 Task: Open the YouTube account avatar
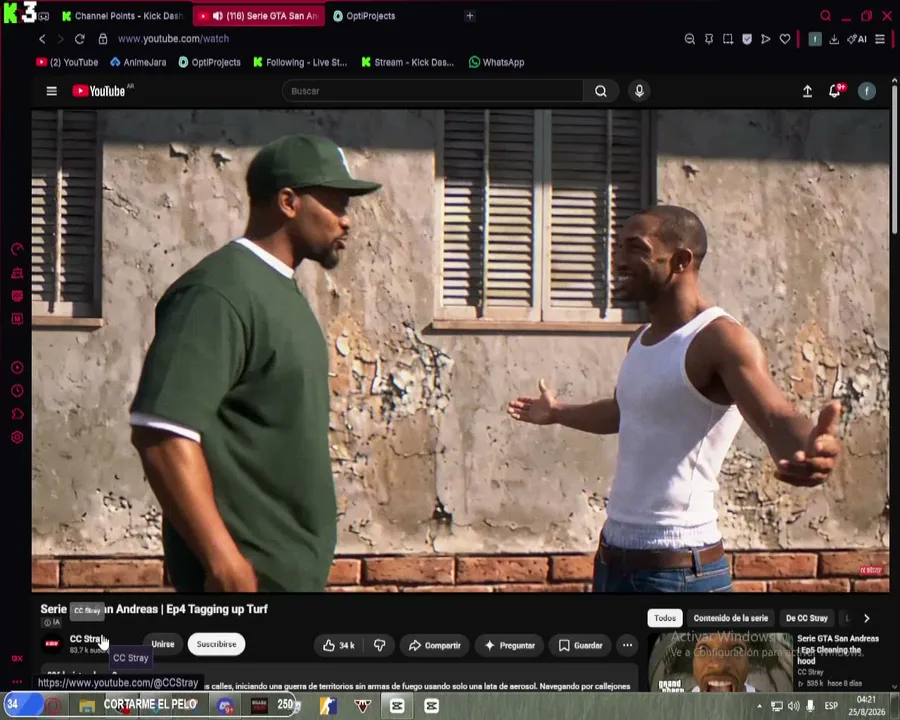click(x=867, y=91)
